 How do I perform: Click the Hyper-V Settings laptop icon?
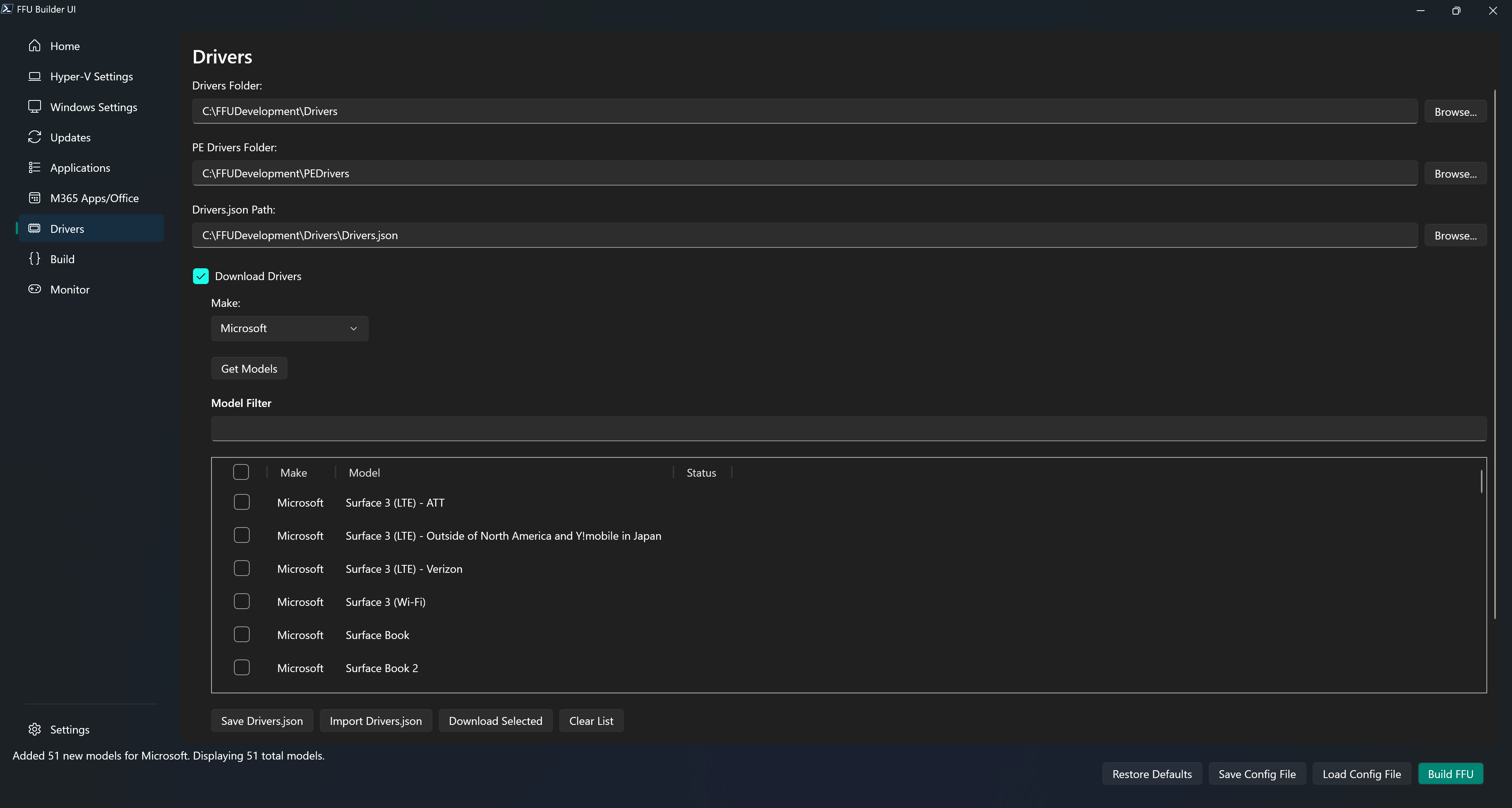(35, 76)
